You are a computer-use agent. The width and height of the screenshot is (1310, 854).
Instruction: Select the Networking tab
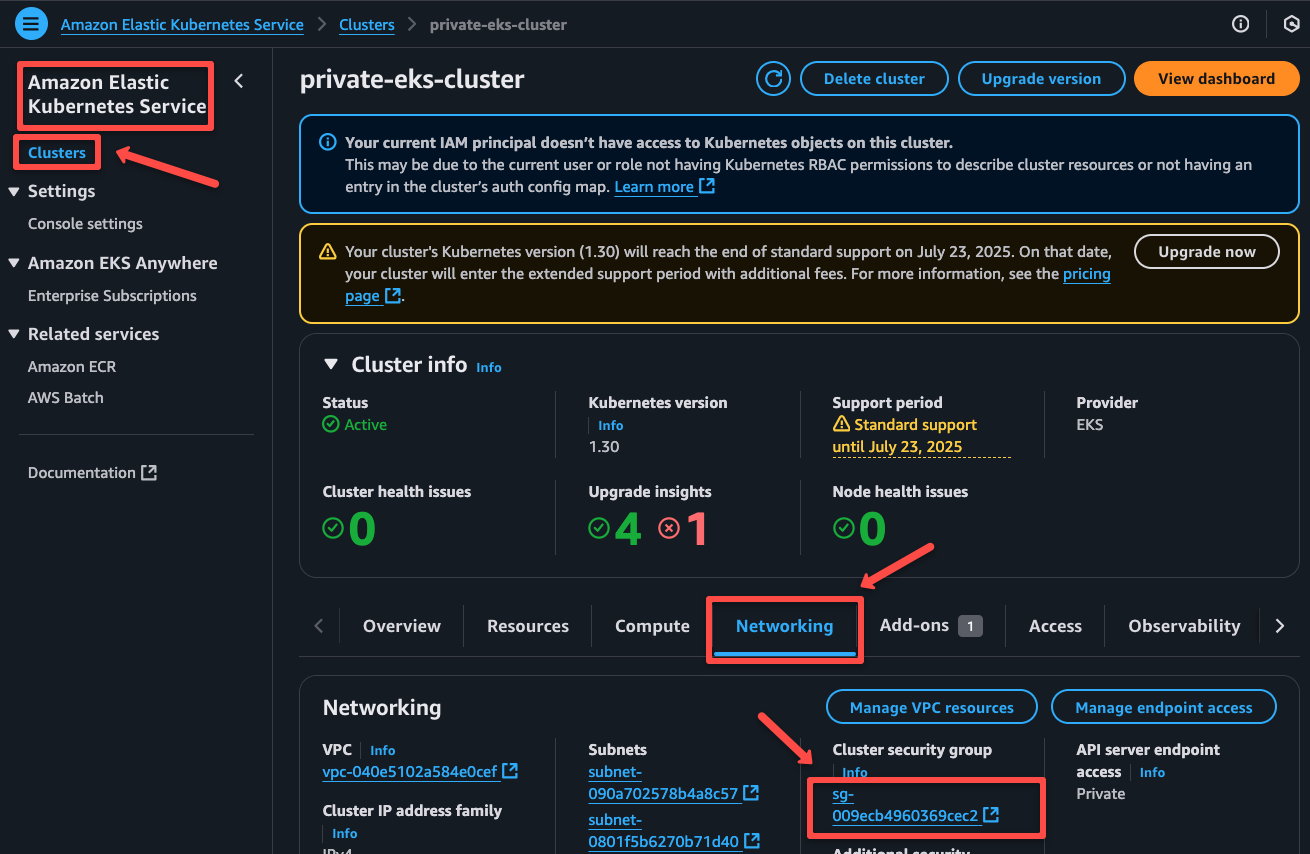pyautogui.click(x=784, y=626)
